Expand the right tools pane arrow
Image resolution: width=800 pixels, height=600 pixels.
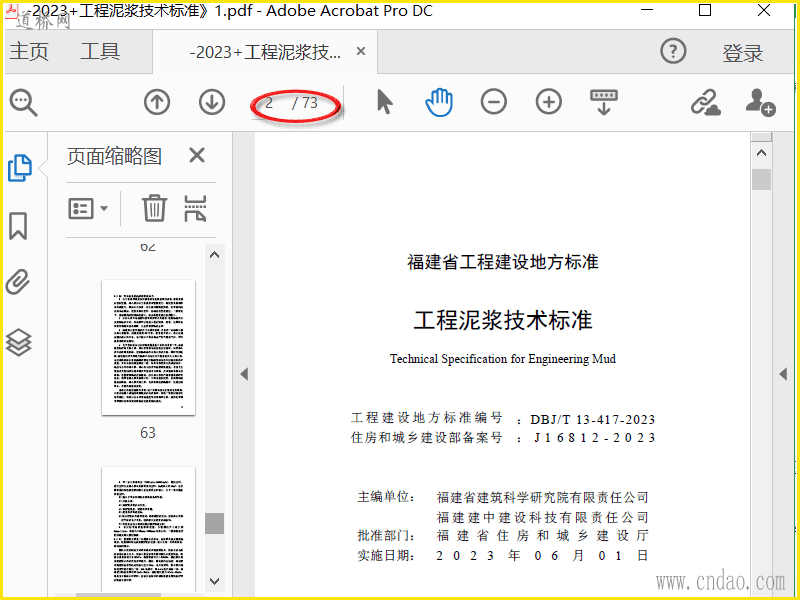pos(783,374)
